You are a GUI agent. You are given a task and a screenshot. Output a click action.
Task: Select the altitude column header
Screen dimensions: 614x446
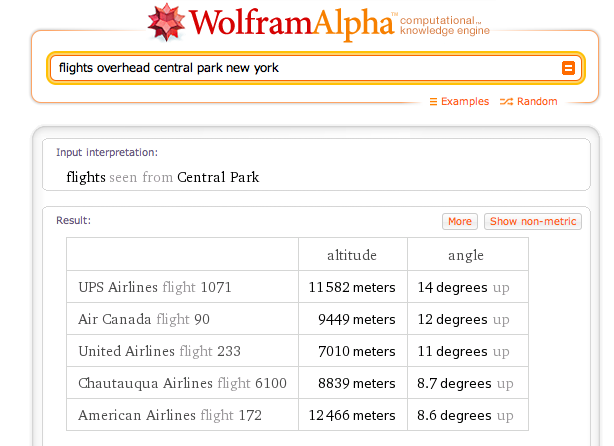352,254
